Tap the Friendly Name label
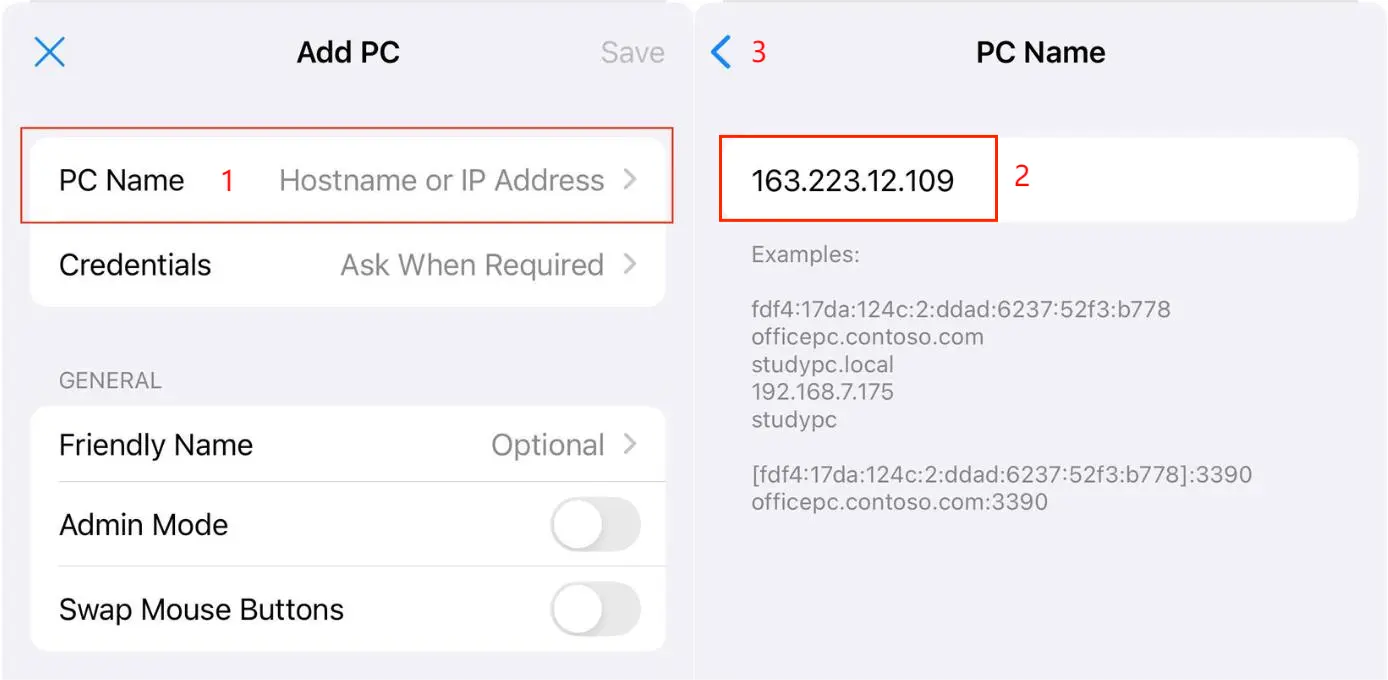Image resolution: width=1388 pixels, height=680 pixels. (156, 445)
